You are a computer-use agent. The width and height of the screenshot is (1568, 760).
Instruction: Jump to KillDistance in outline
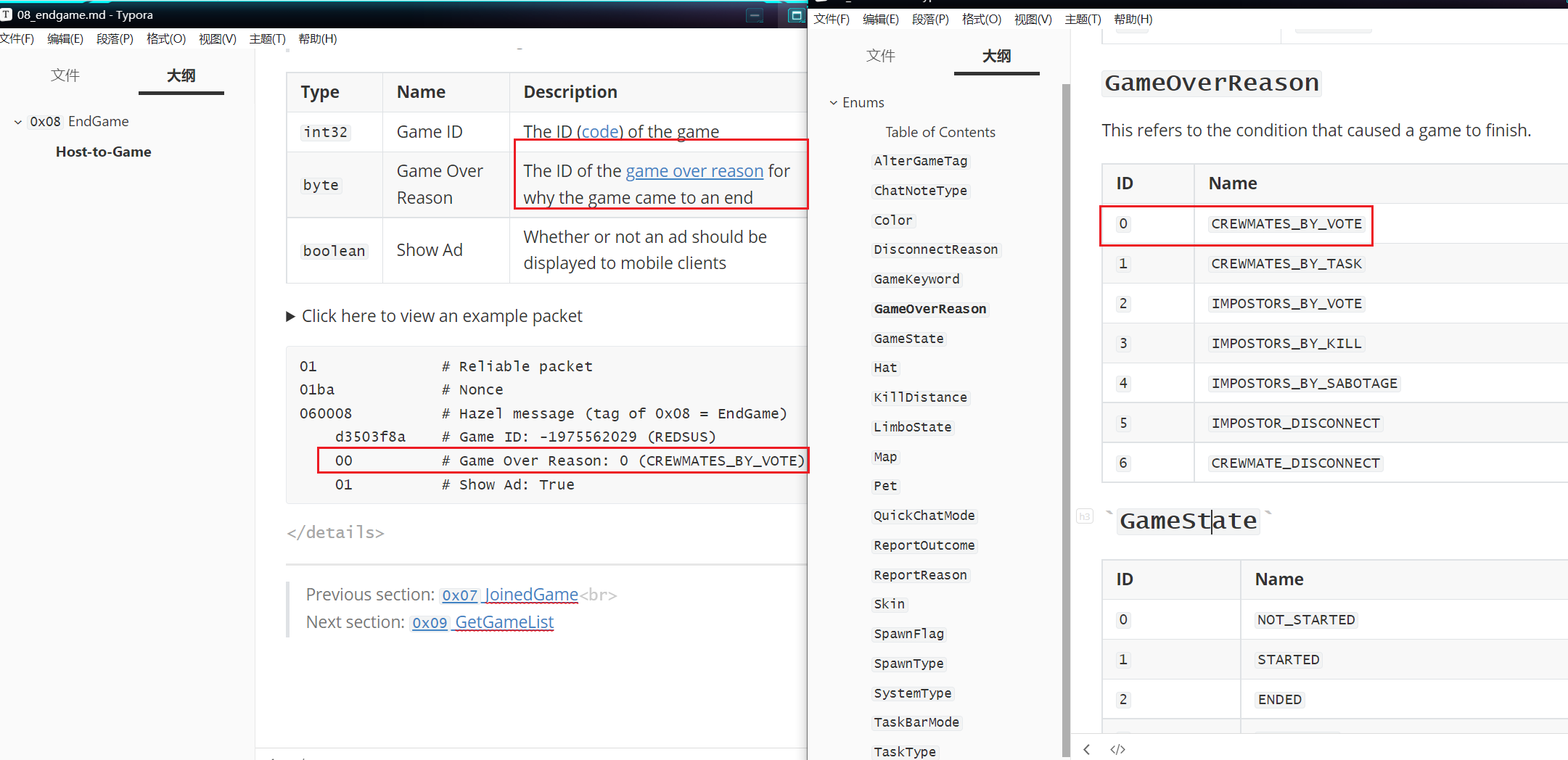(921, 397)
